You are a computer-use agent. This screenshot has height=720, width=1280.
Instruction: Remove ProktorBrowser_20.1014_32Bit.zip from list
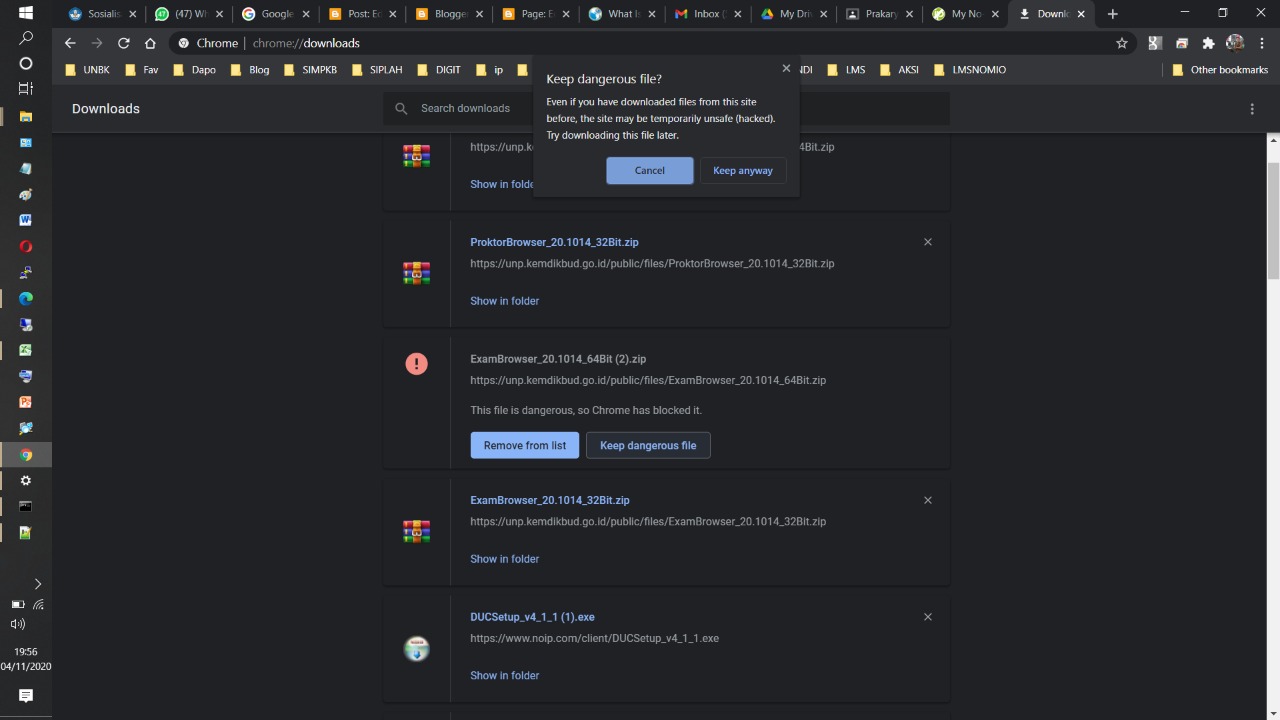pos(928,242)
